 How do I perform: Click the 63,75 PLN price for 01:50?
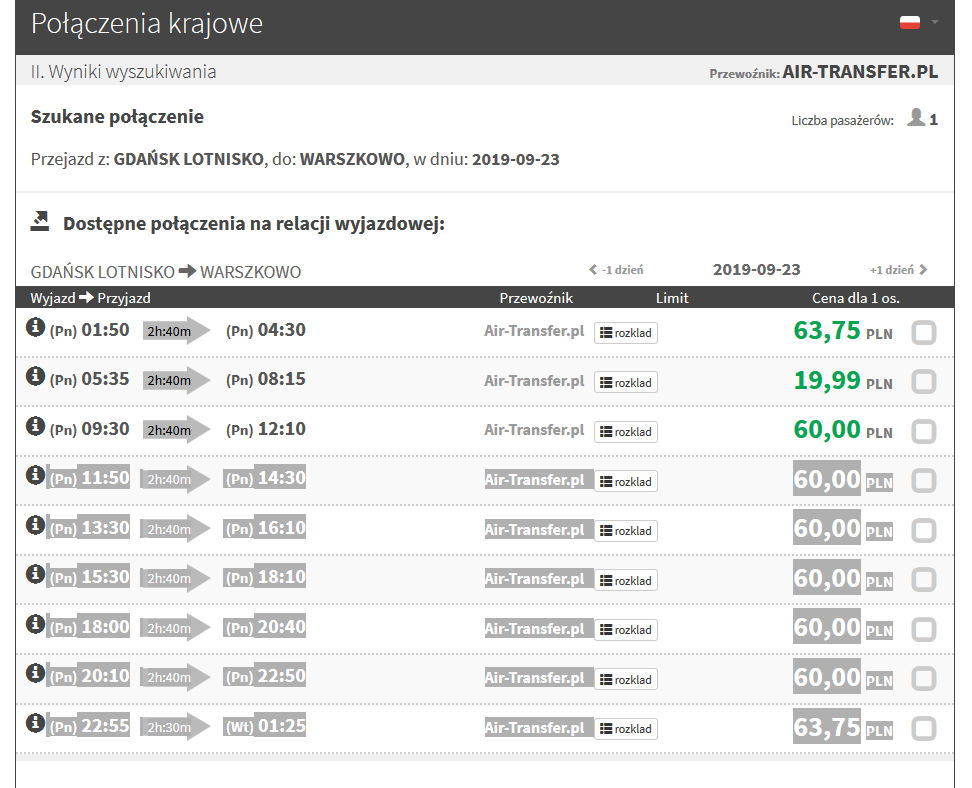coord(843,330)
